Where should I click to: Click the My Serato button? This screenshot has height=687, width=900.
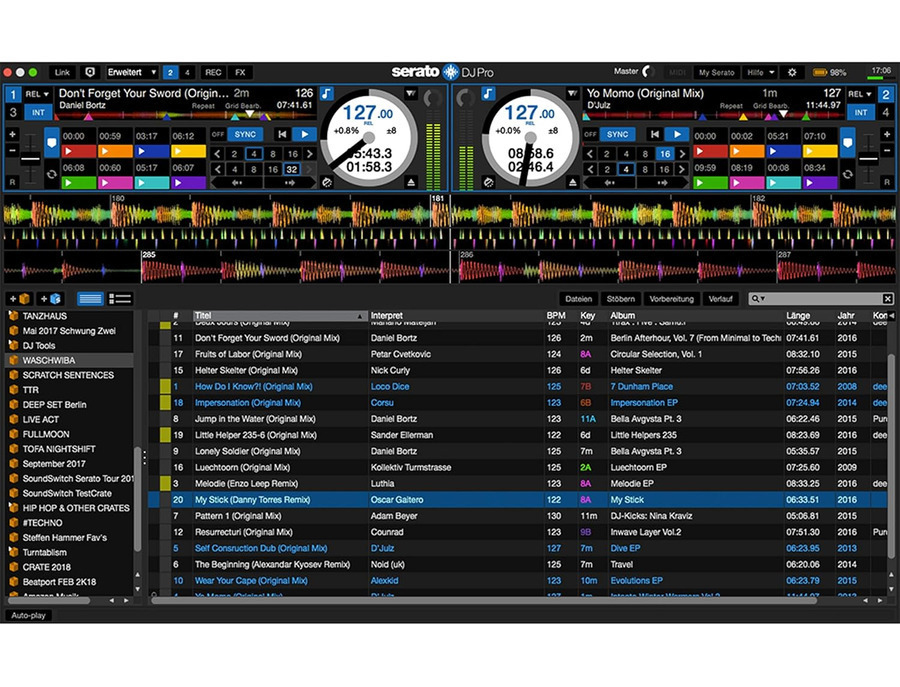point(717,72)
